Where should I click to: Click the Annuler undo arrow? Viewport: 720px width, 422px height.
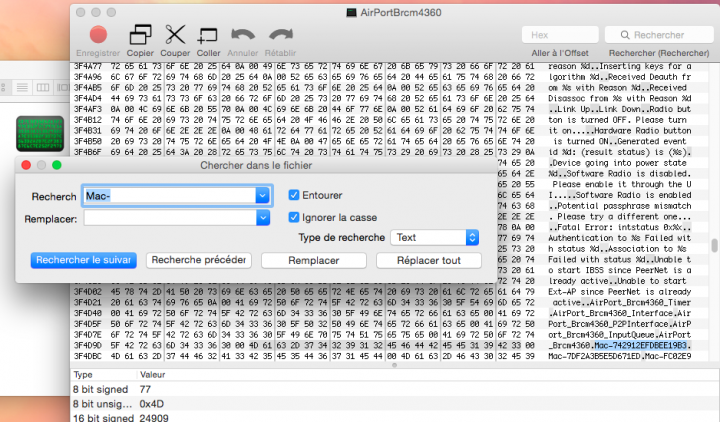pos(243,35)
